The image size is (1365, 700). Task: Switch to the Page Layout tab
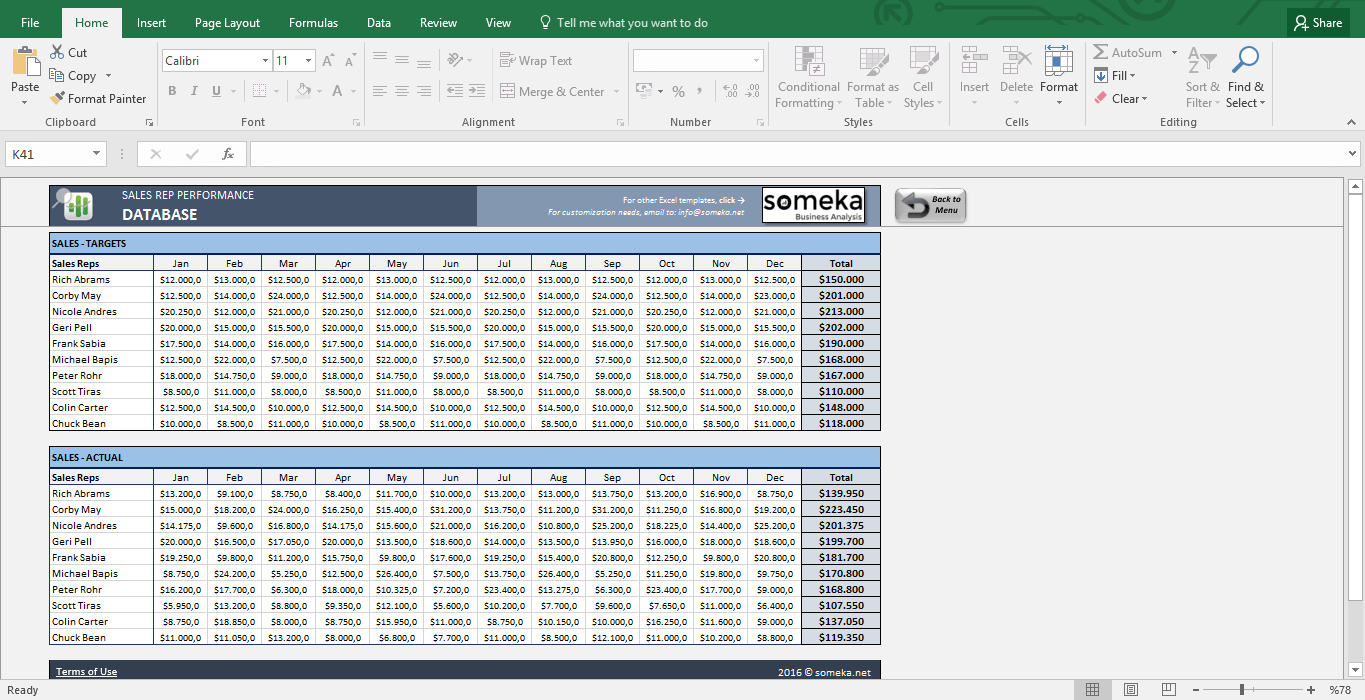[227, 23]
